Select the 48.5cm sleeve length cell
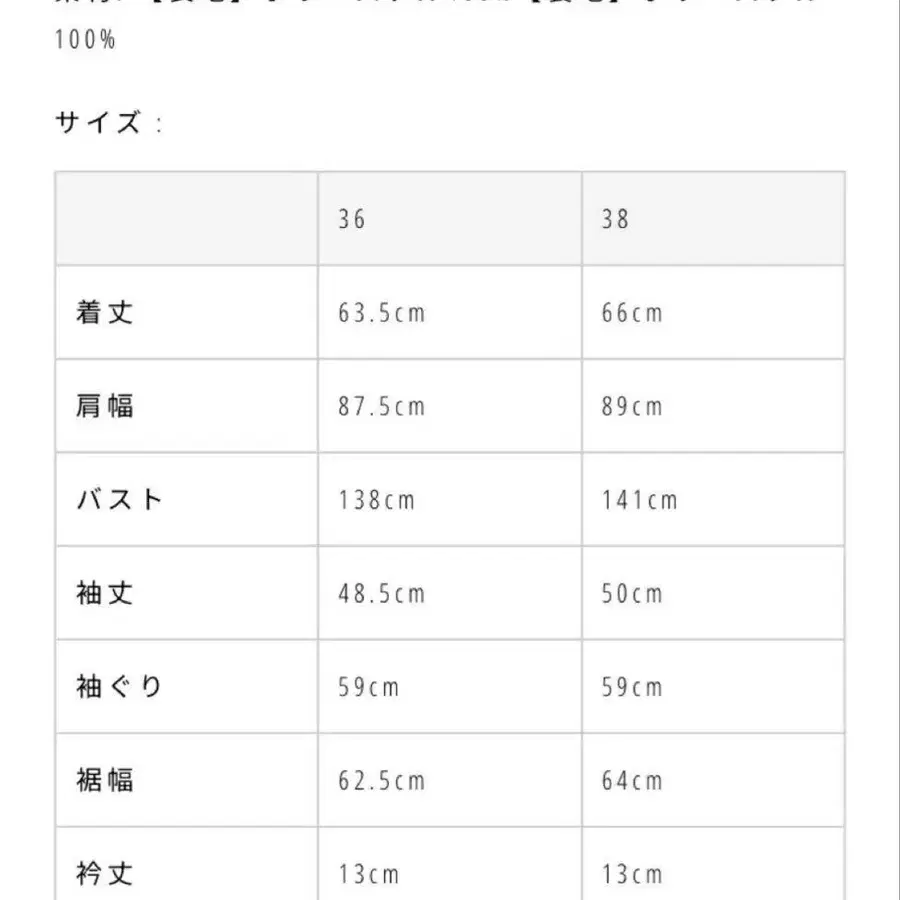This screenshot has width=900, height=900. point(382,594)
